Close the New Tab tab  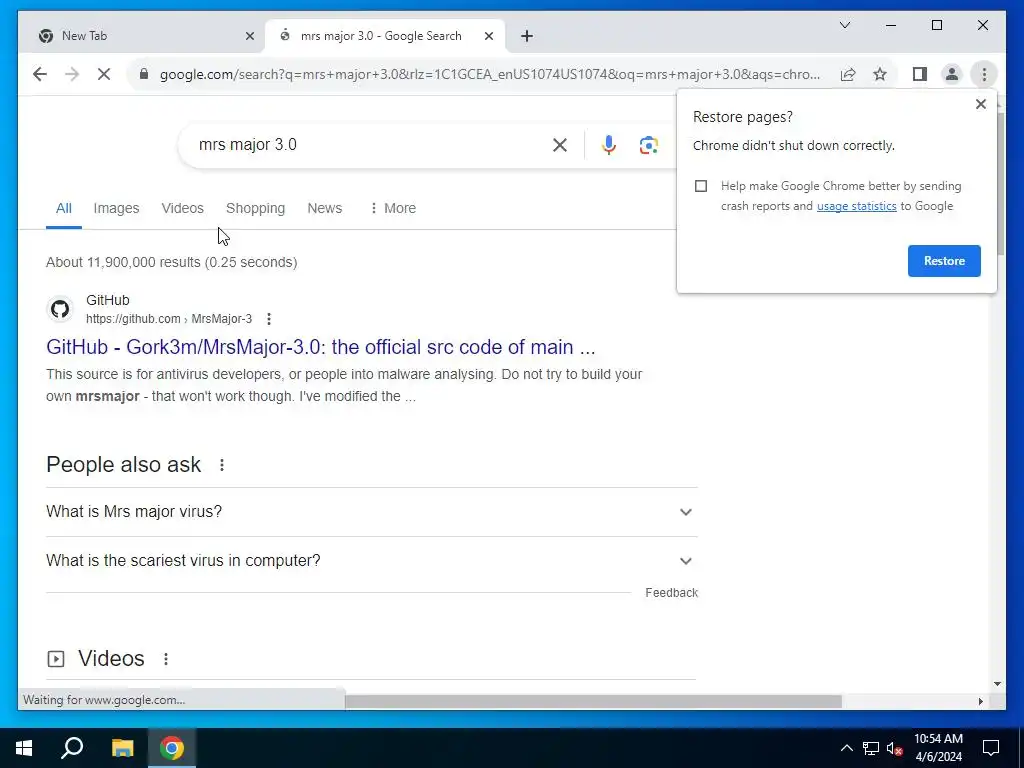click(x=249, y=36)
